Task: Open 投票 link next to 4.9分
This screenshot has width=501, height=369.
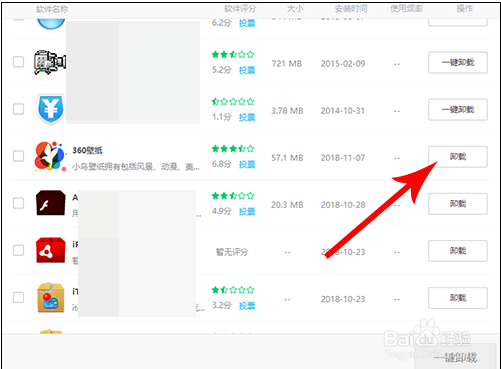Action: point(247,211)
